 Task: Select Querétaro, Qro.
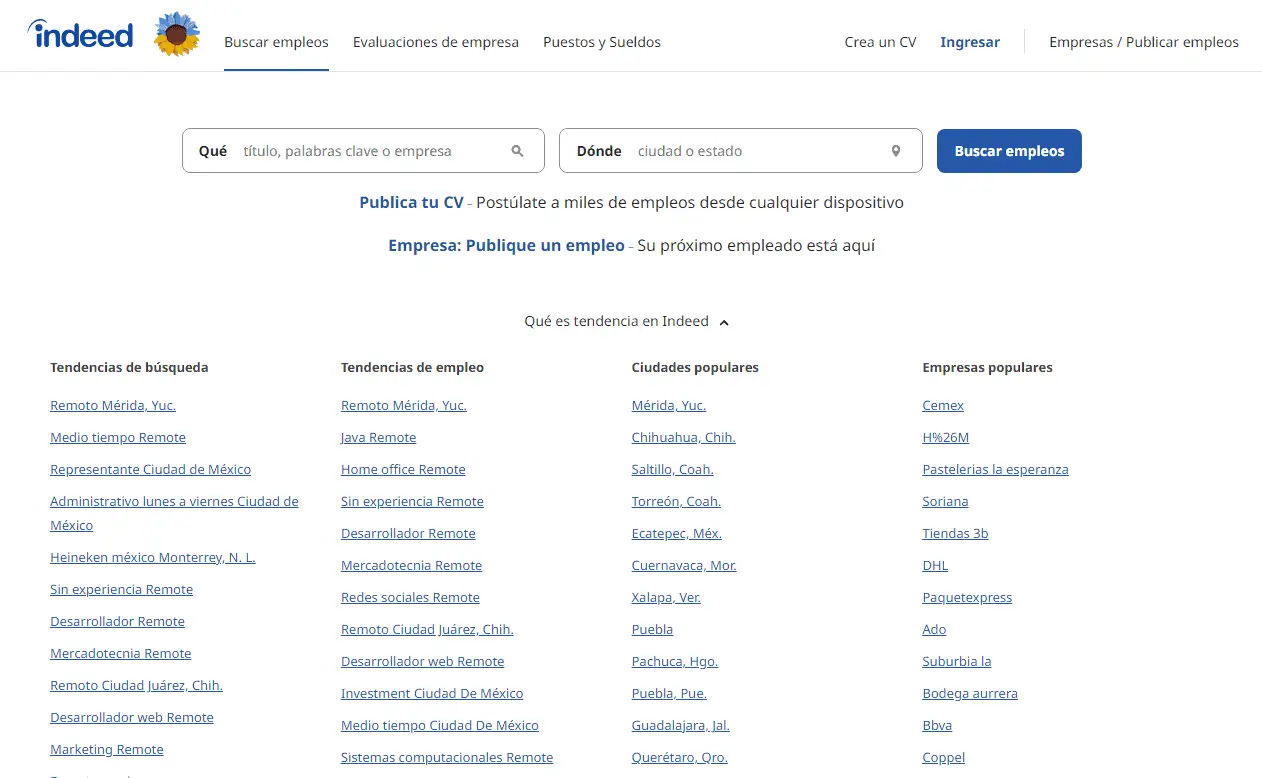coord(680,757)
